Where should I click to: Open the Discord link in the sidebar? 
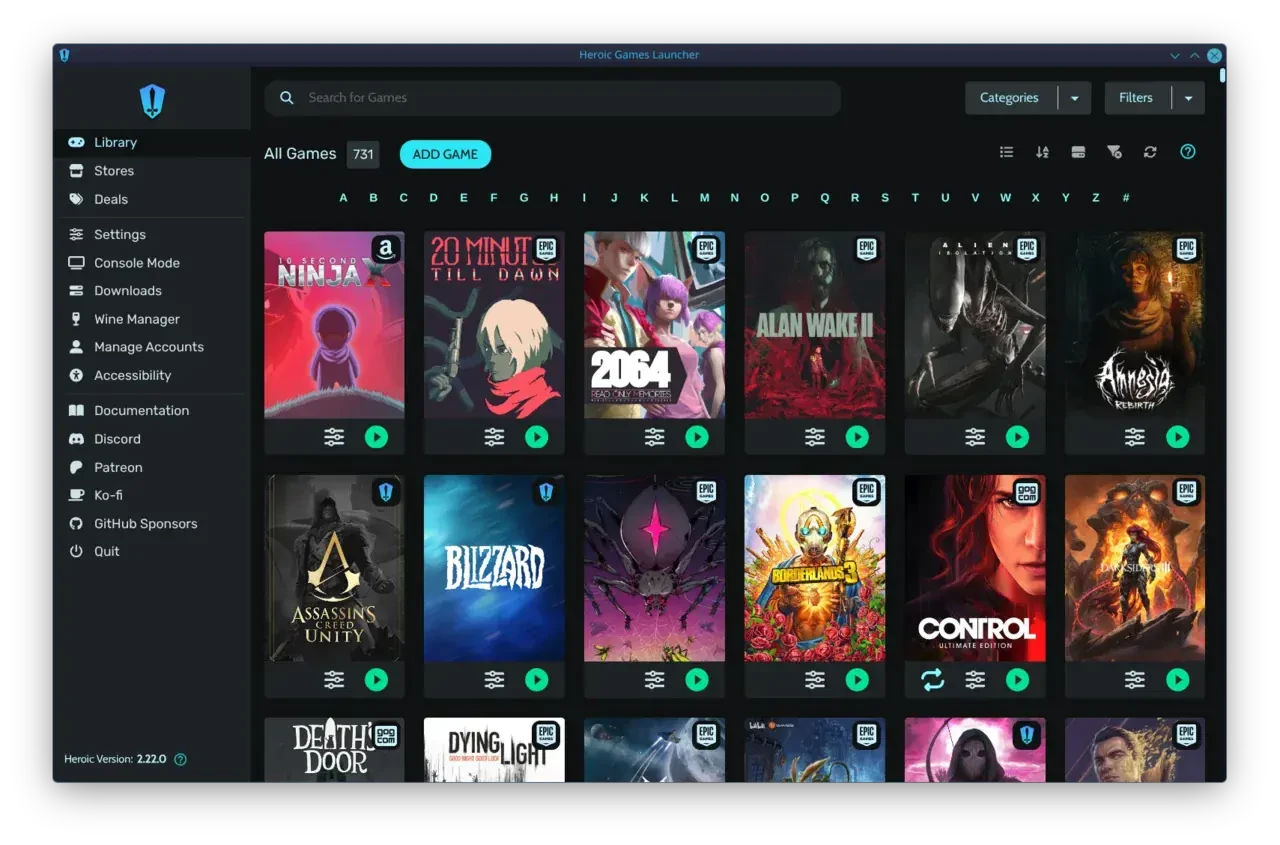(152, 439)
